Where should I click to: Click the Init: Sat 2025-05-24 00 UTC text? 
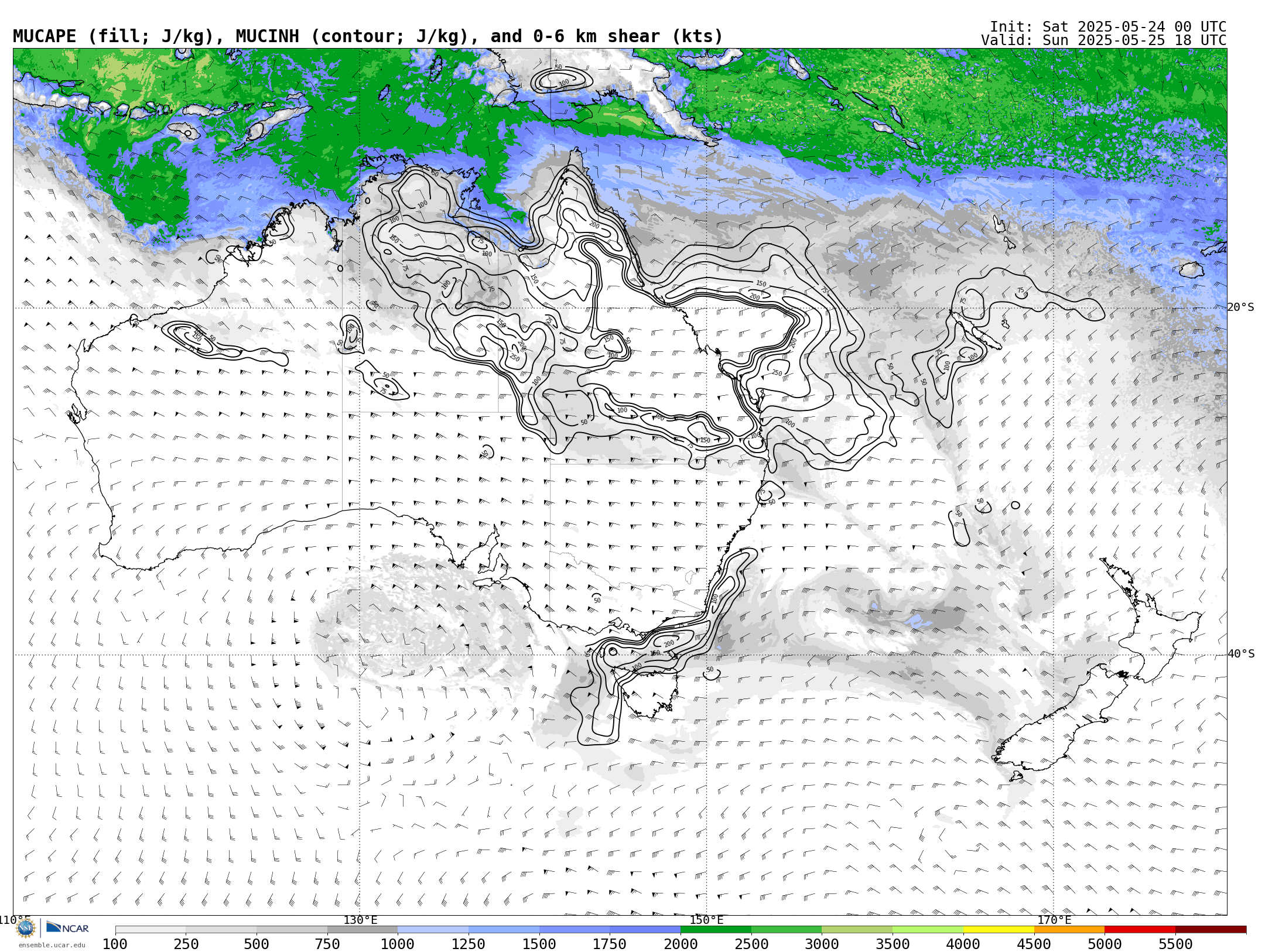pos(1108,27)
